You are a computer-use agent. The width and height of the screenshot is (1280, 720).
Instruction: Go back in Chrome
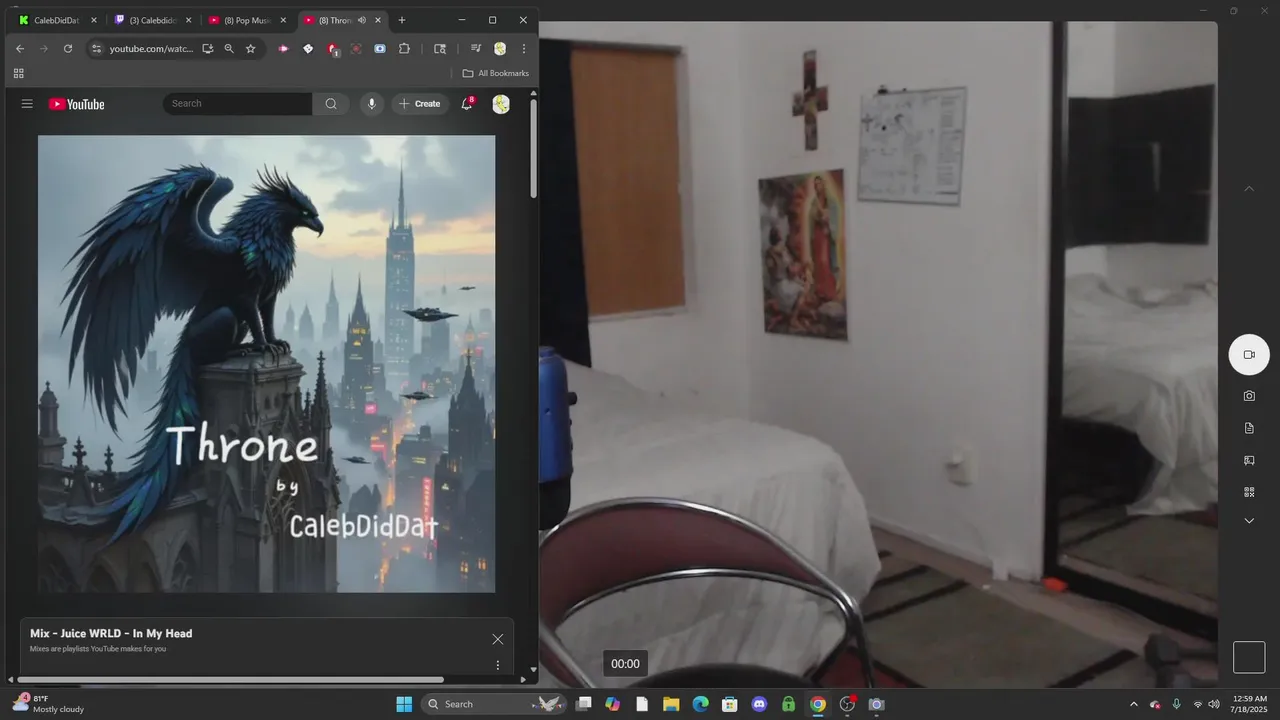point(19,48)
